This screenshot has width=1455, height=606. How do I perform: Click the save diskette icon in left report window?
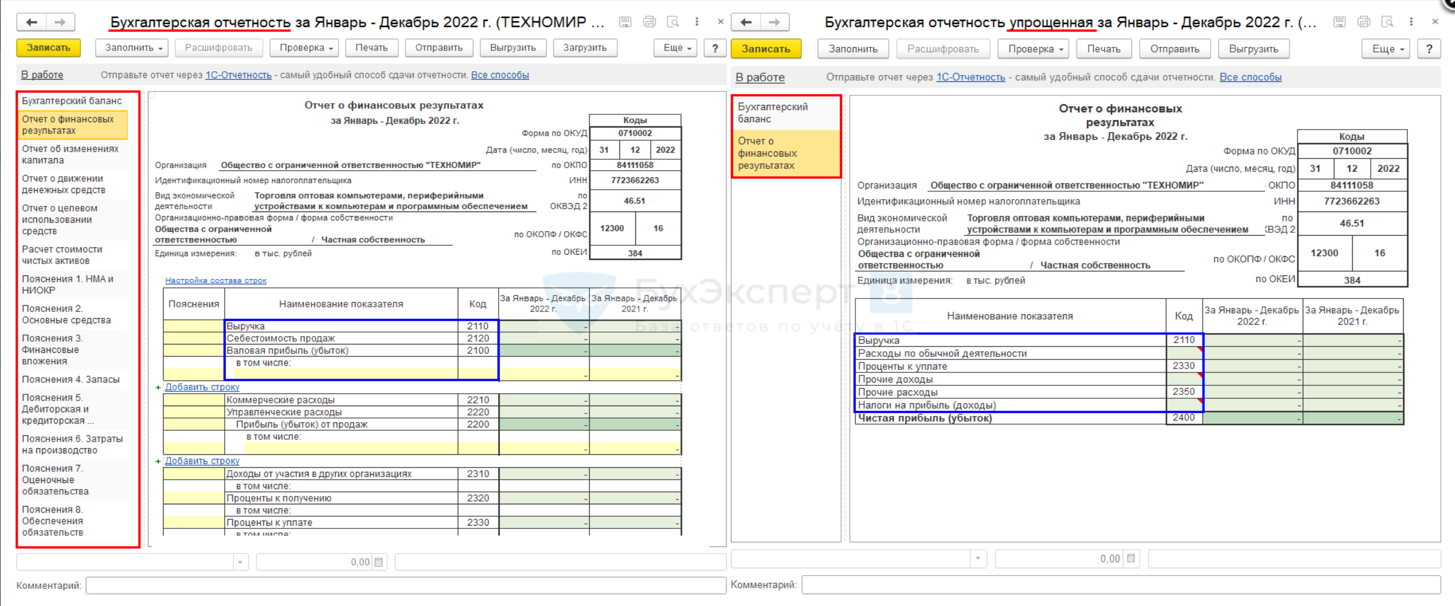pyautogui.click(x=625, y=22)
